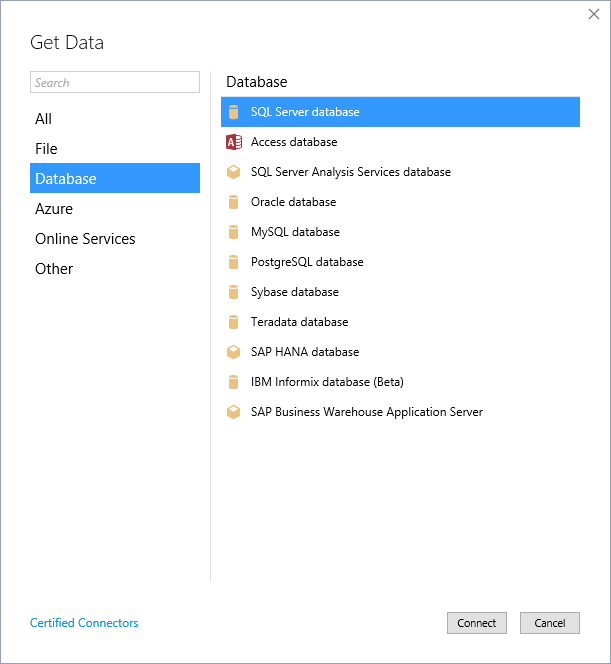Click the PostgreSQL database cylinder icon
This screenshot has height=664, width=611.
tap(233, 262)
